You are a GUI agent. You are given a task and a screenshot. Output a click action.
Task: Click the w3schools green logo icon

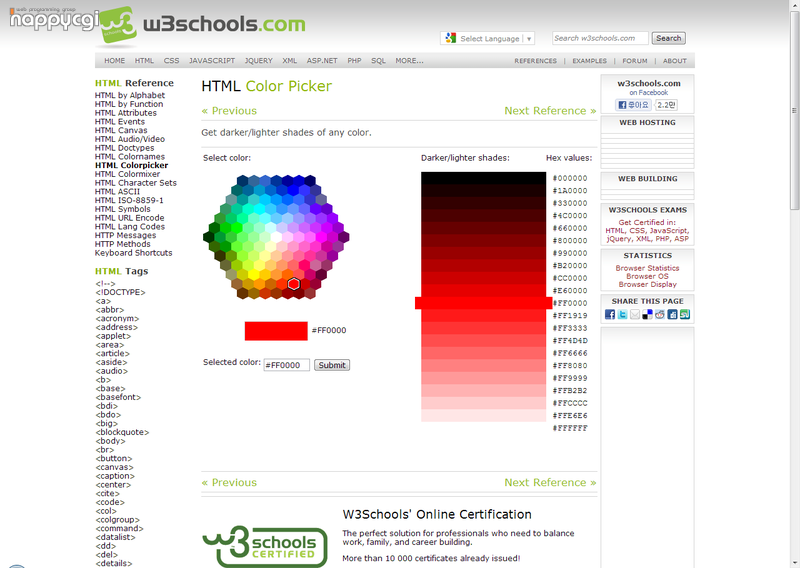click(118, 25)
